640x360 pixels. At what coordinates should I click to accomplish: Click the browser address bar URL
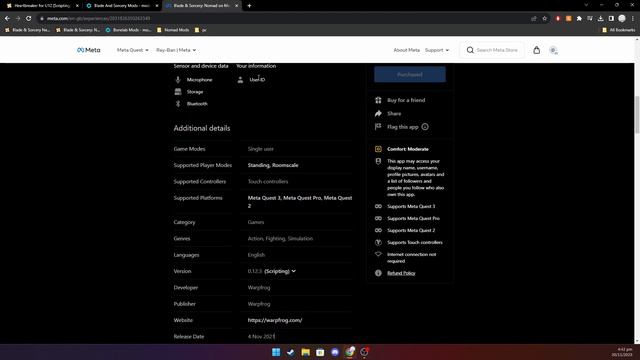coord(98,18)
